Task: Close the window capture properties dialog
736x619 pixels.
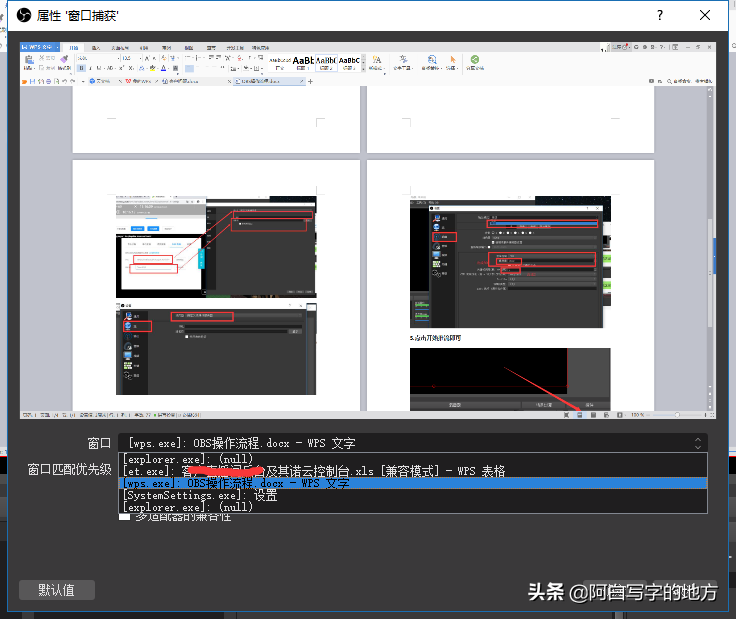Action: click(706, 16)
